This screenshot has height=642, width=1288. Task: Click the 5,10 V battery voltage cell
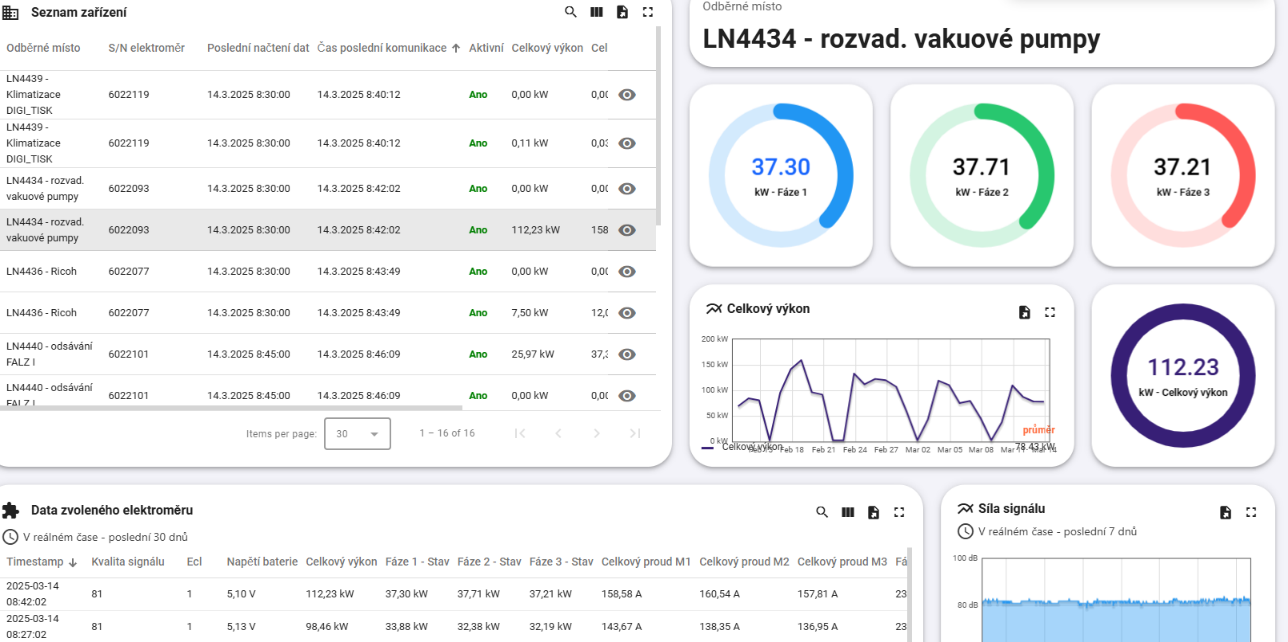241,594
